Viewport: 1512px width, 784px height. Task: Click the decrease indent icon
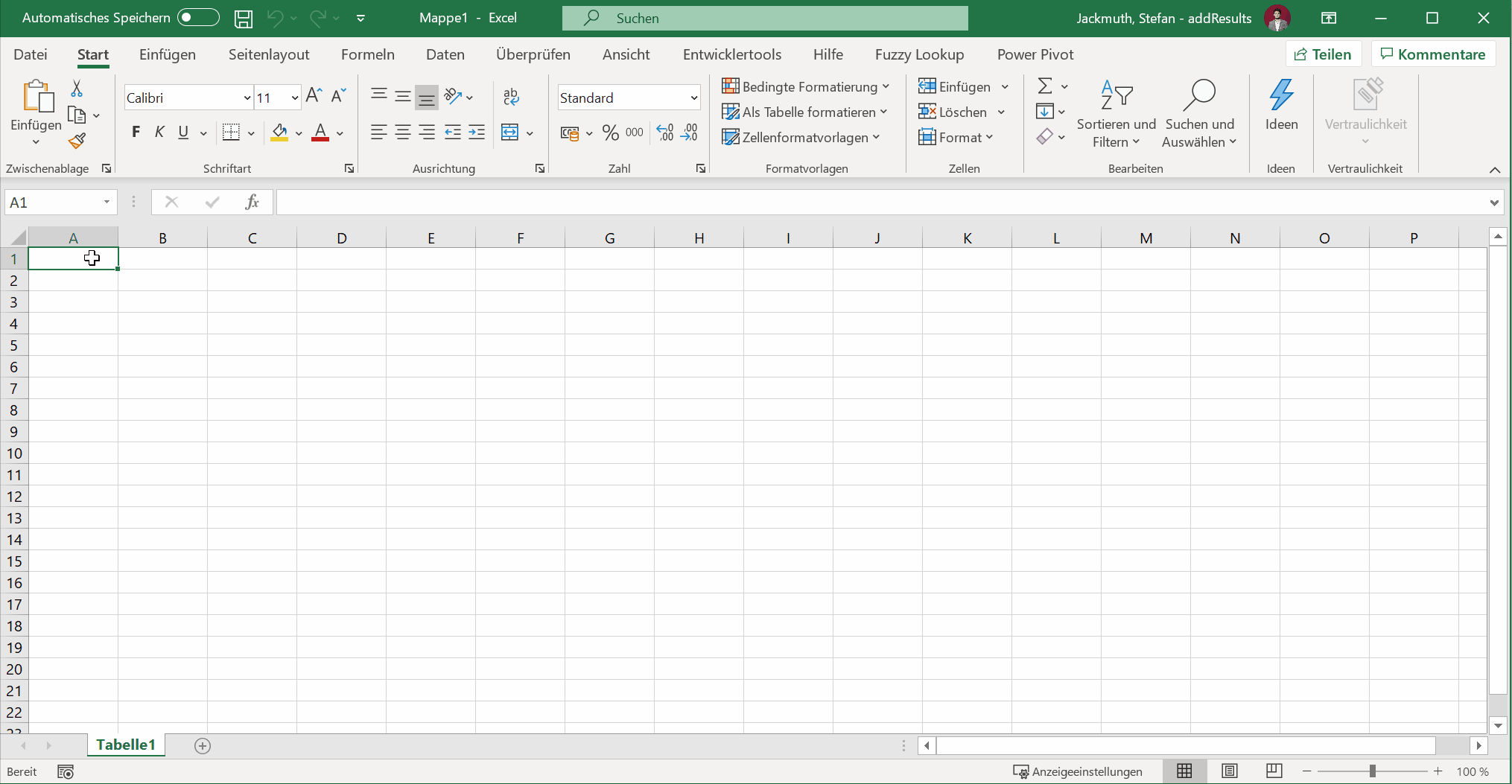click(453, 133)
